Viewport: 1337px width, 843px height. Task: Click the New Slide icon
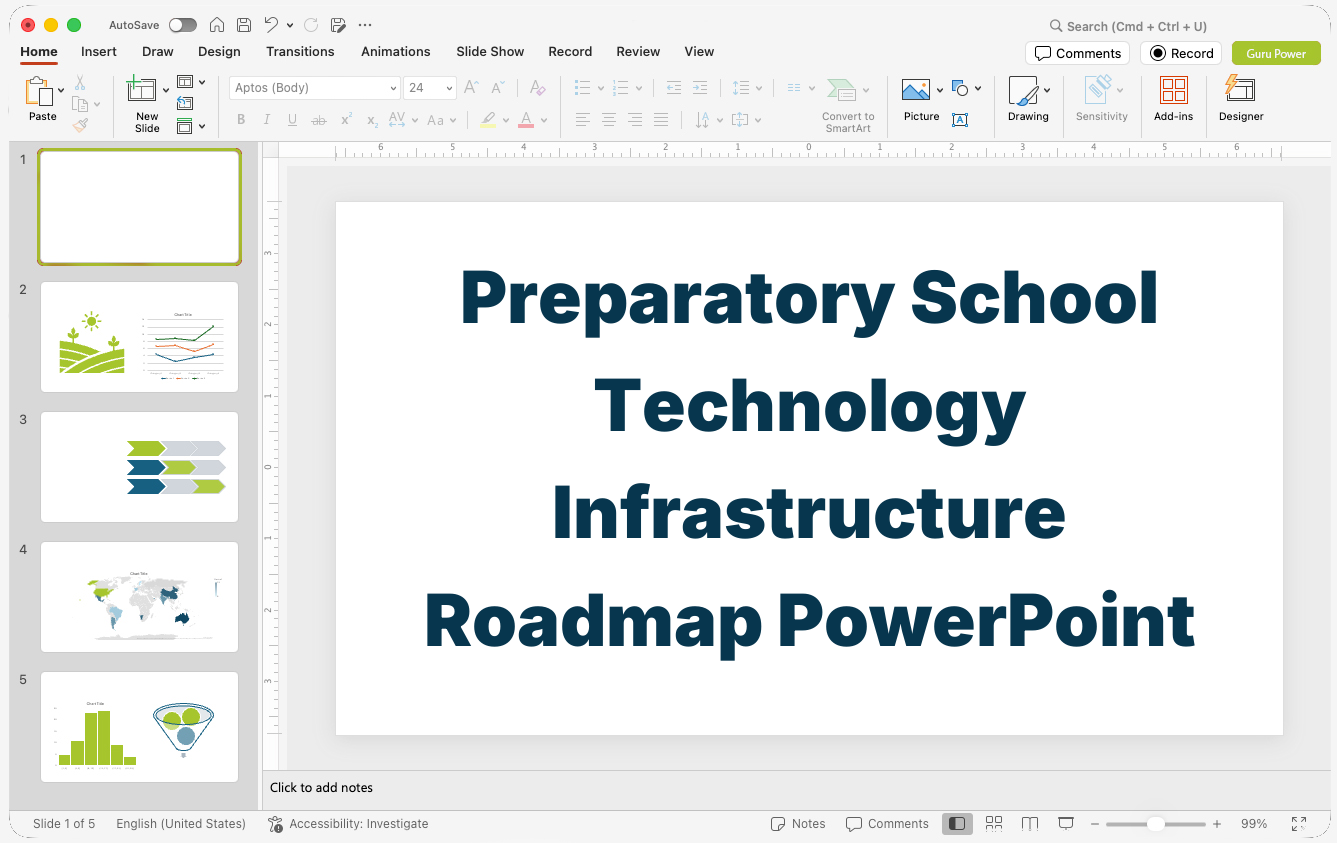(x=142, y=91)
